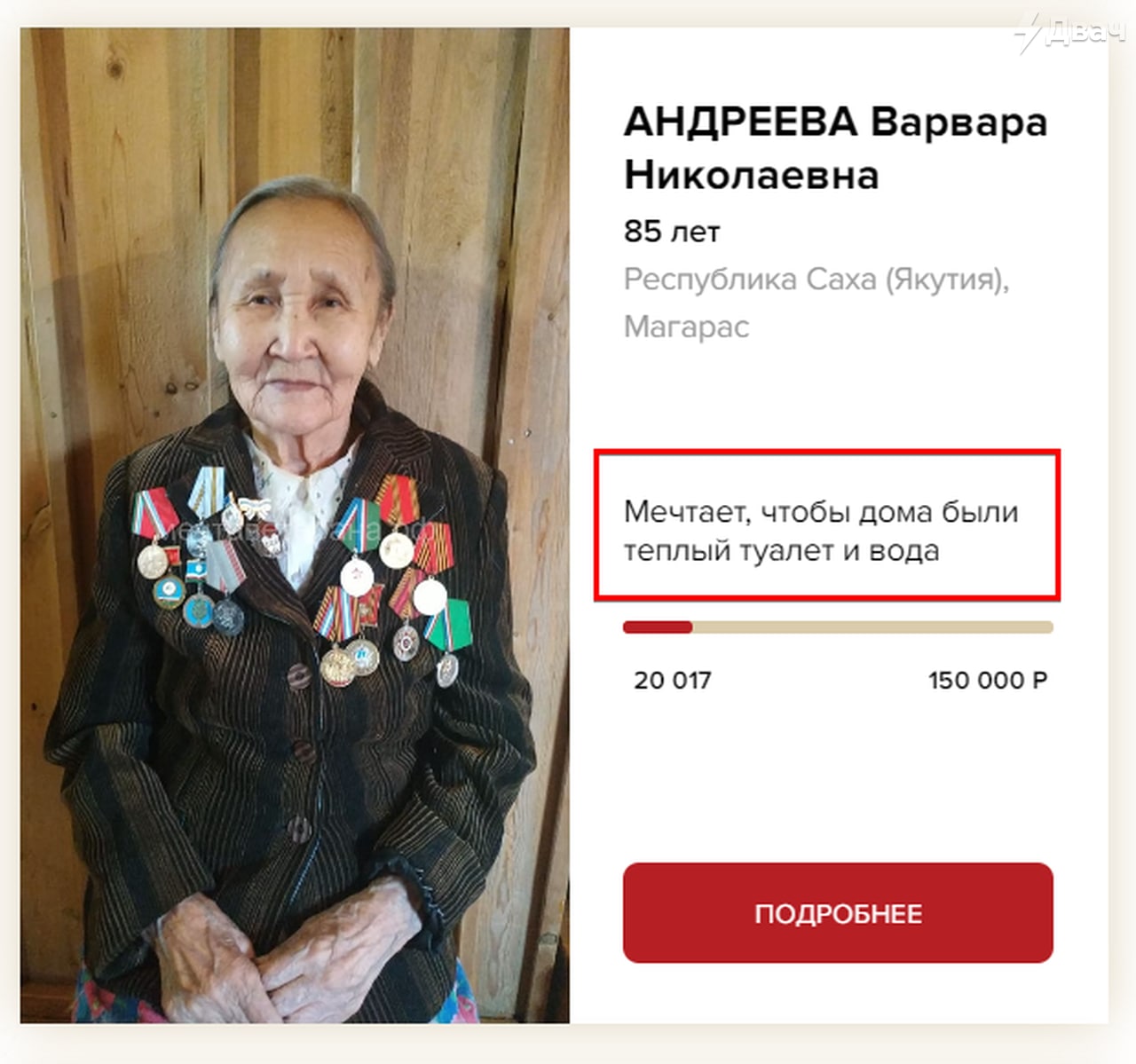Click the faint watermark text over the photo
Screen dimensions: 1136x1064
click(x=297, y=531)
